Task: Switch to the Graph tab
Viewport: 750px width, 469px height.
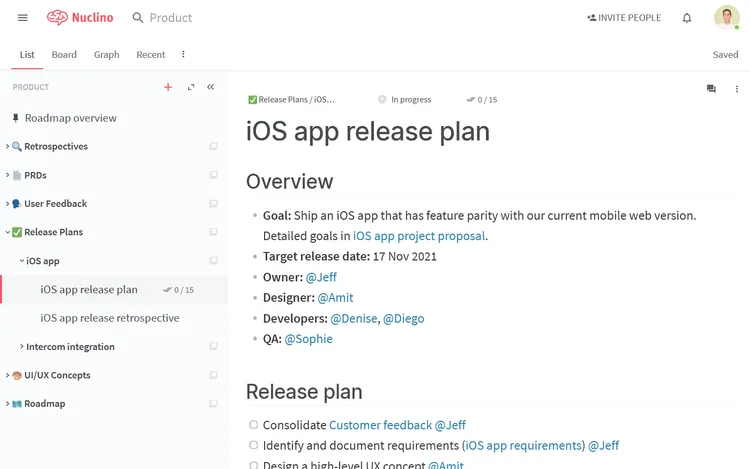Action: (x=107, y=55)
